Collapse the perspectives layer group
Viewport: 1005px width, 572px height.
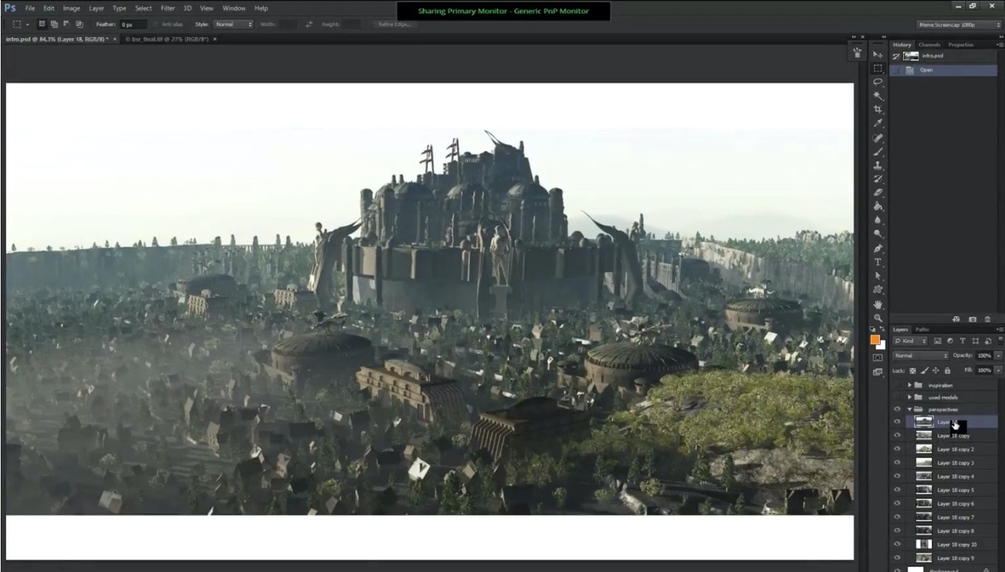point(909,409)
